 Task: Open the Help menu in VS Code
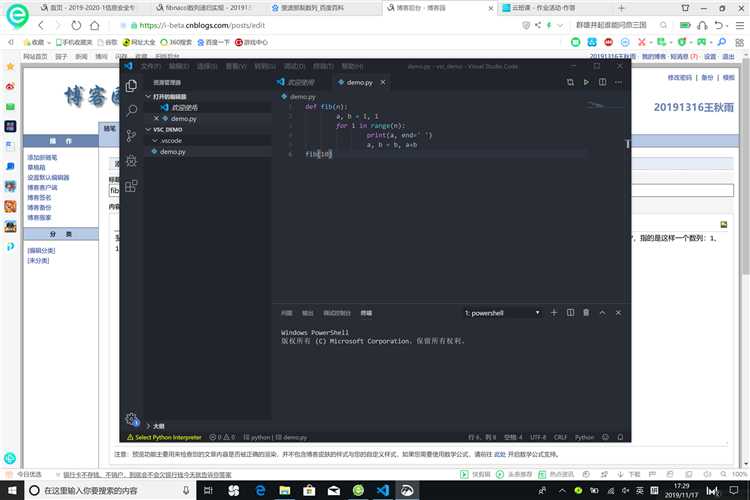tap(352, 66)
